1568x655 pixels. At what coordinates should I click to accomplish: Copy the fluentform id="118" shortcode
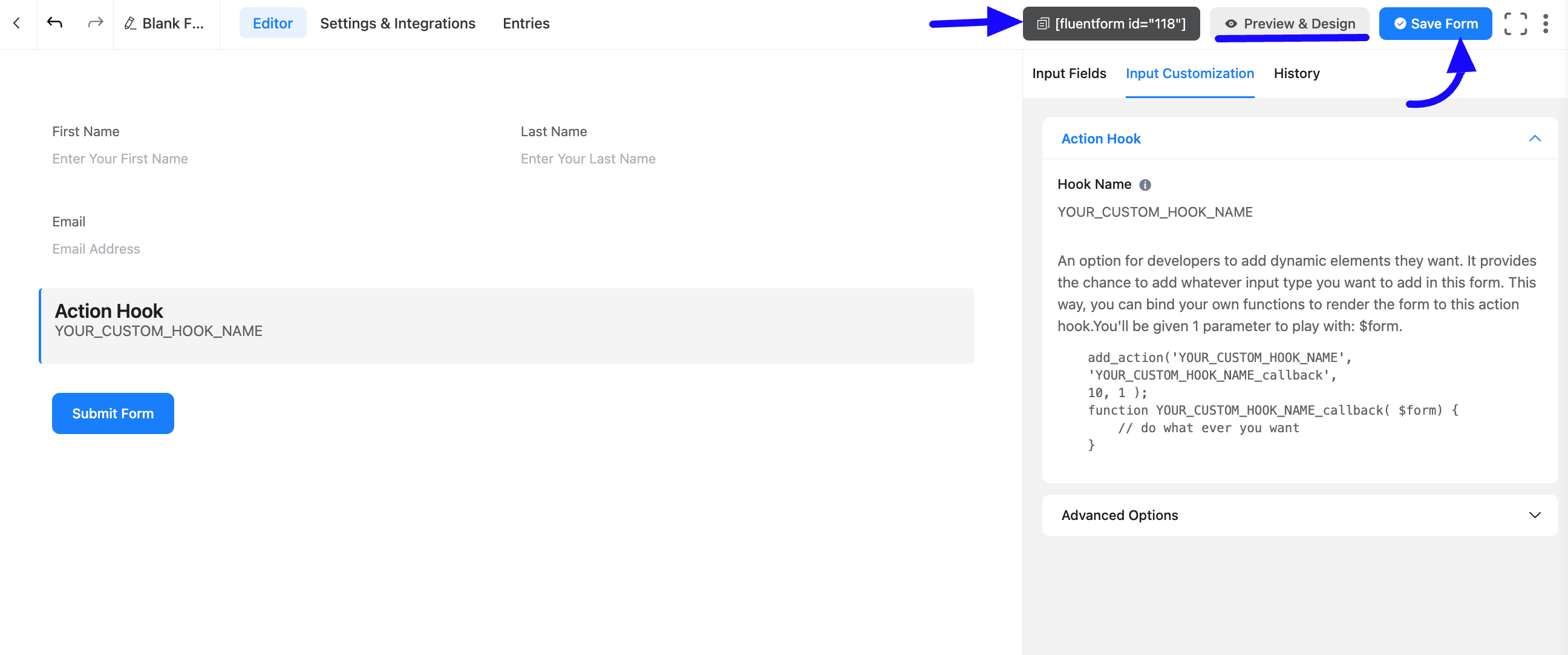(1111, 24)
